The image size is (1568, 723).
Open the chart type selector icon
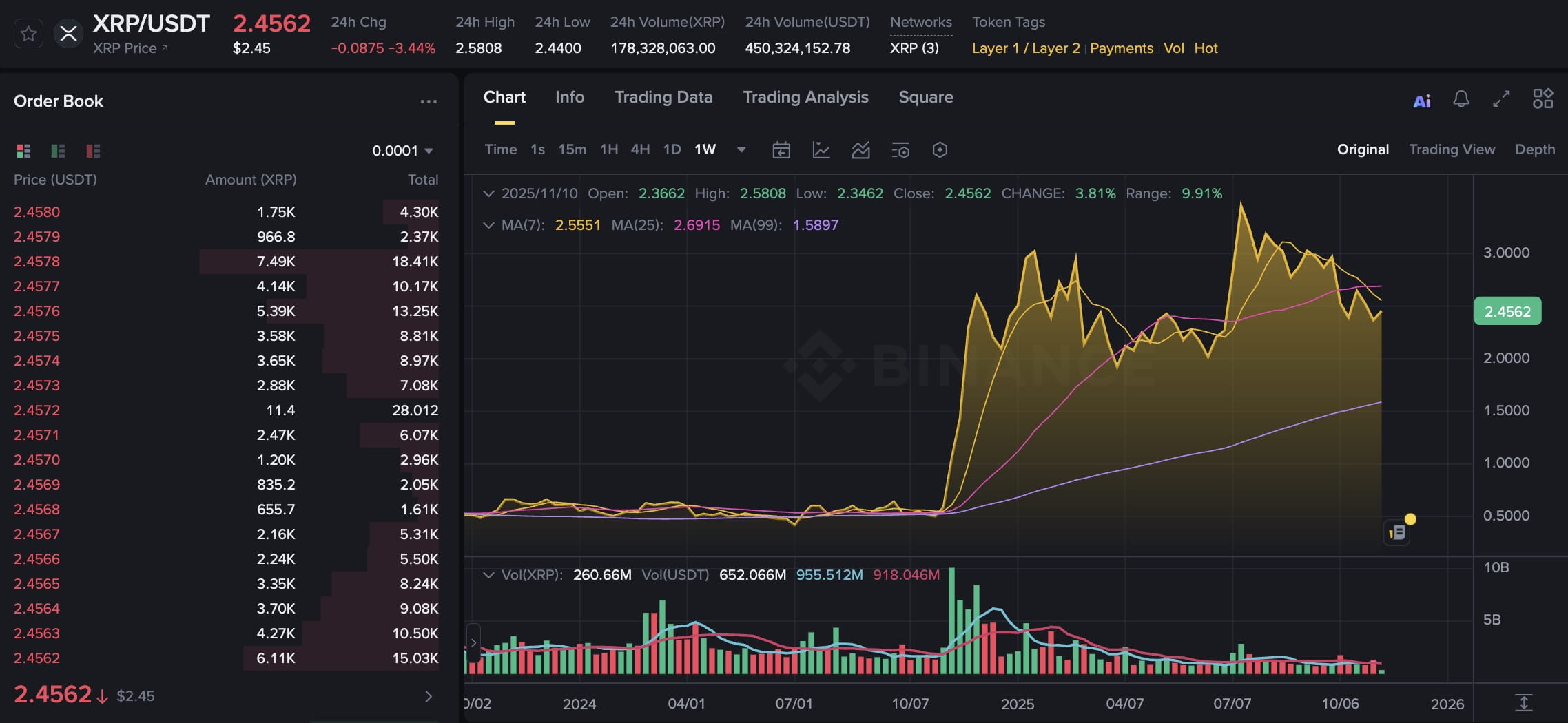[821, 149]
